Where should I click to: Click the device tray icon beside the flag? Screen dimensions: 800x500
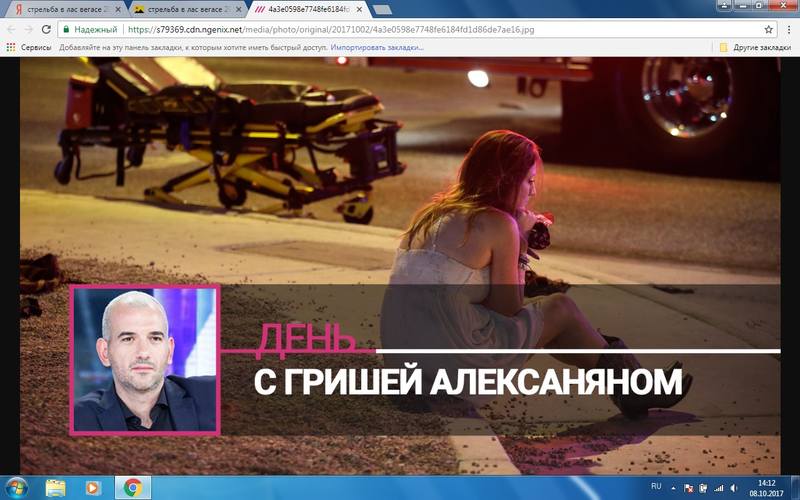pos(703,488)
